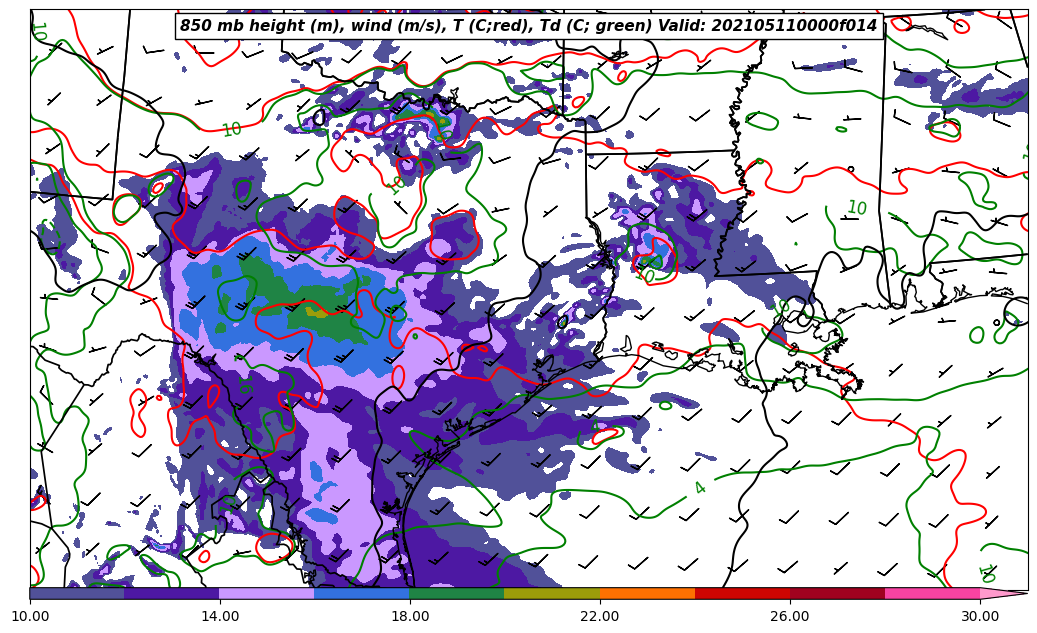Pick the blue 16–18 colorbar segment
The width and height of the screenshot is (1037, 633).
click(362, 593)
